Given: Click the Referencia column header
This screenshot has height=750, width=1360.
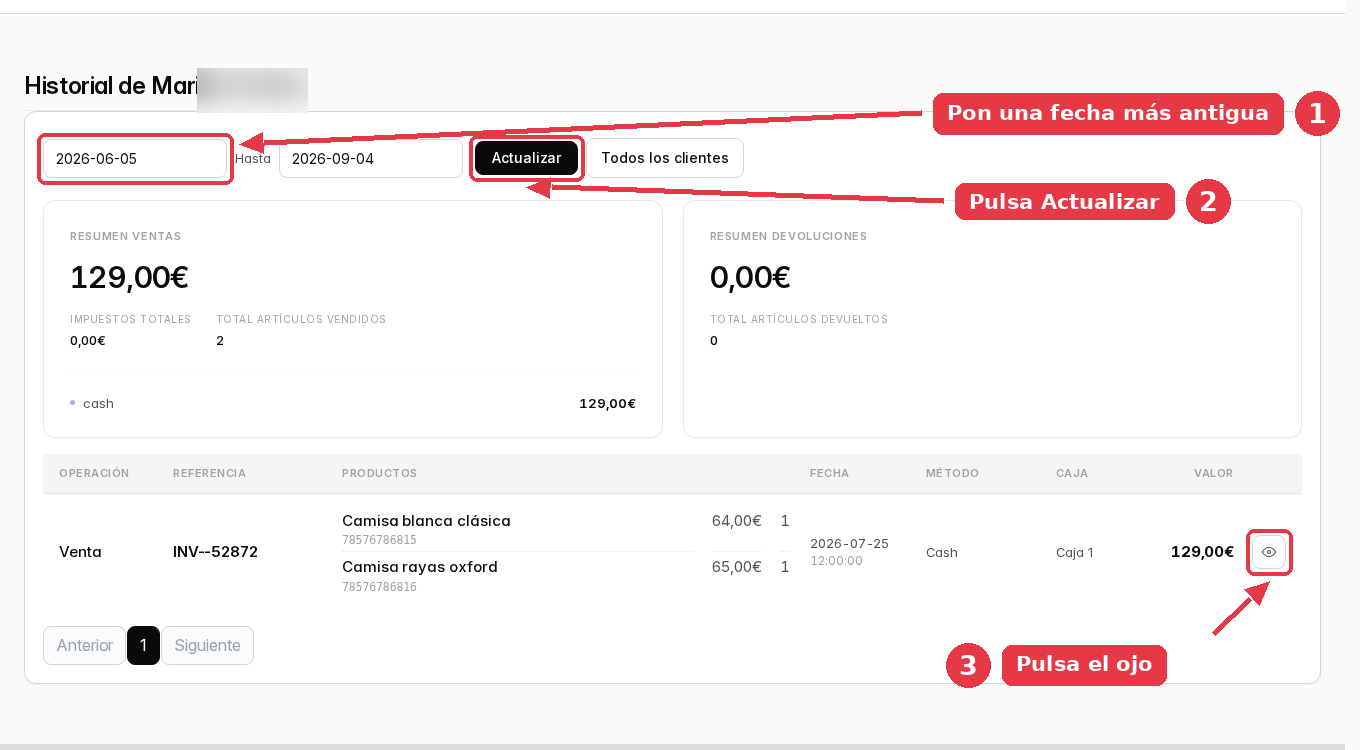Looking at the screenshot, I should point(209,473).
